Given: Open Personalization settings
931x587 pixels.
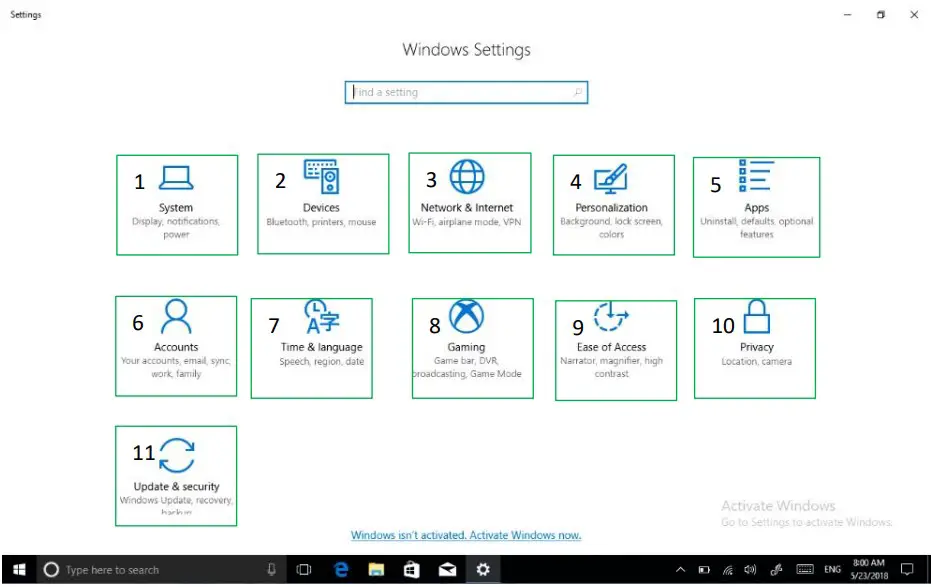Looking at the screenshot, I should pos(613,204).
